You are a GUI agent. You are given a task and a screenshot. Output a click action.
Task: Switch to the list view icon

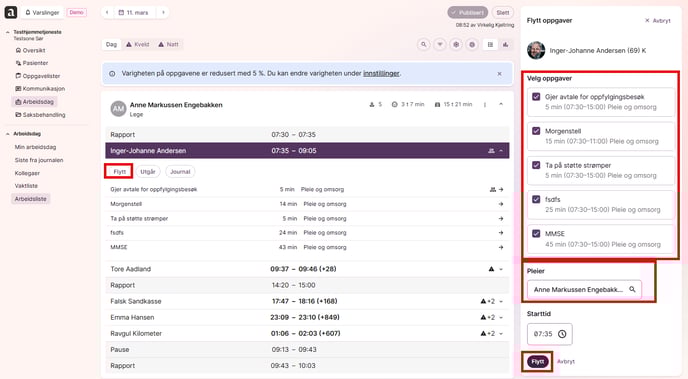[490, 44]
